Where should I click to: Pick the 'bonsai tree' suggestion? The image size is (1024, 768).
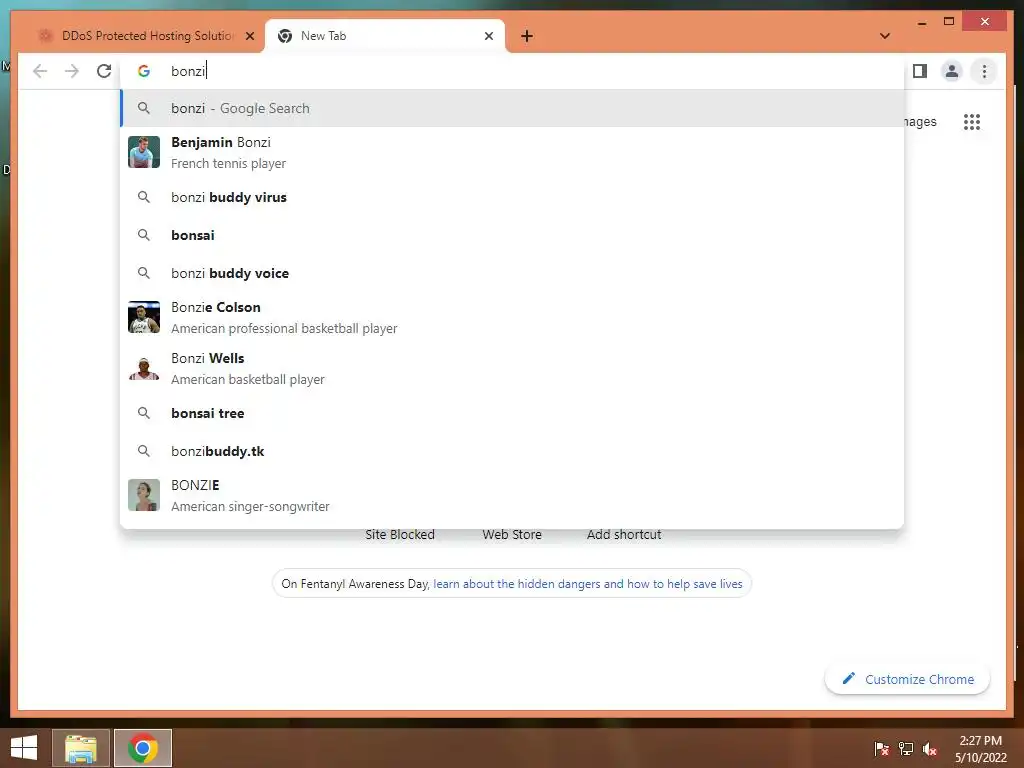(x=513, y=413)
